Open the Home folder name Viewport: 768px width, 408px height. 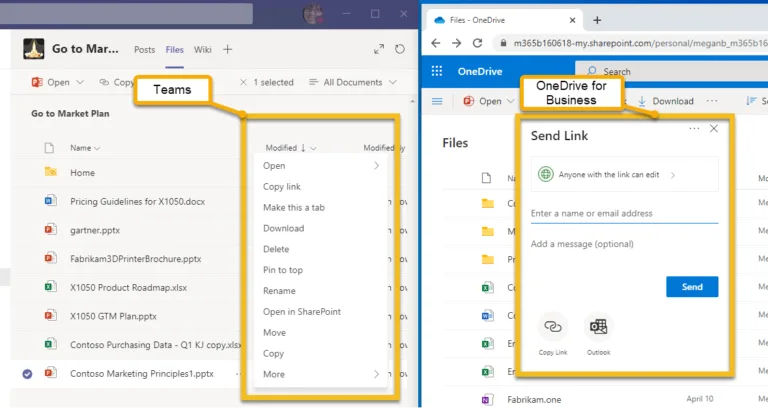coord(82,172)
